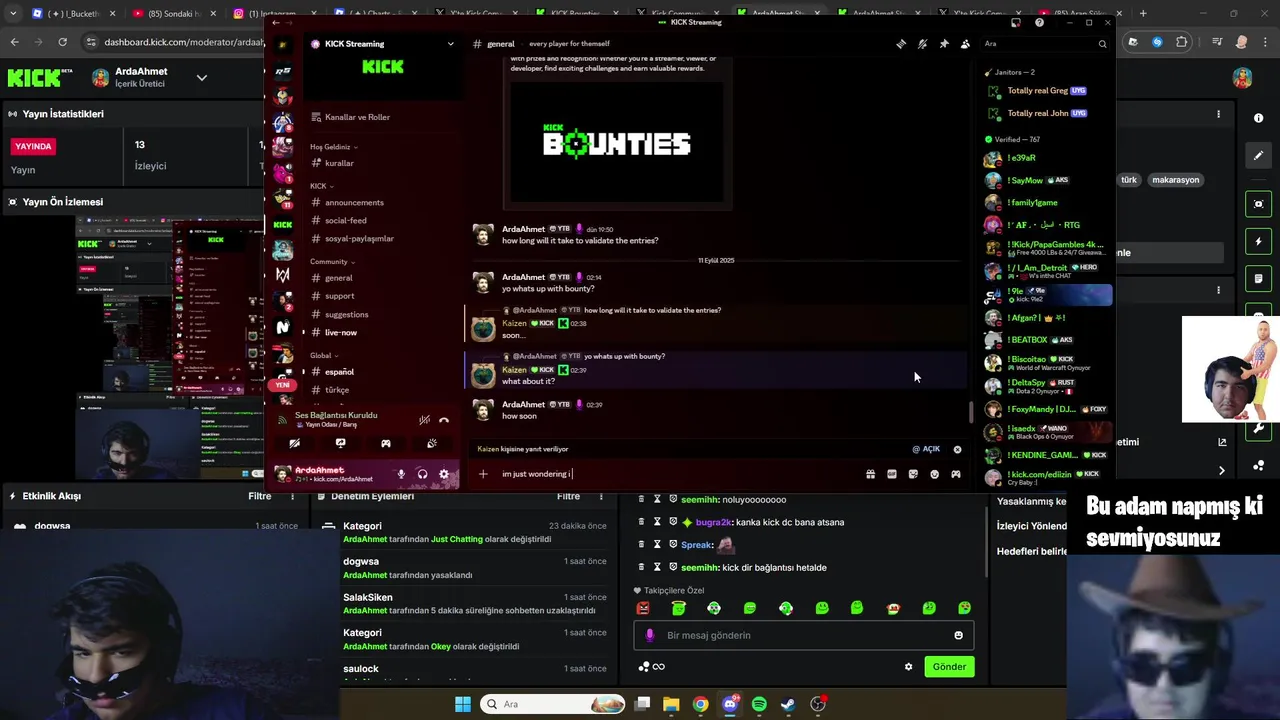Open the Filtre dropdown in Denetim Eylemleri
Screen dimensions: 1280x720
coord(568,496)
